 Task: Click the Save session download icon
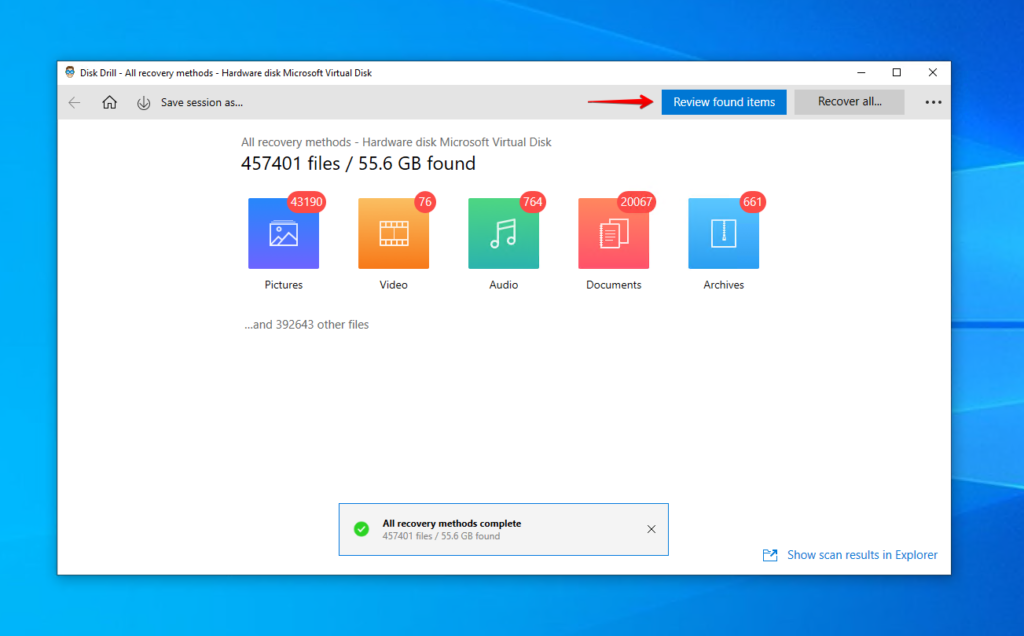click(143, 101)
